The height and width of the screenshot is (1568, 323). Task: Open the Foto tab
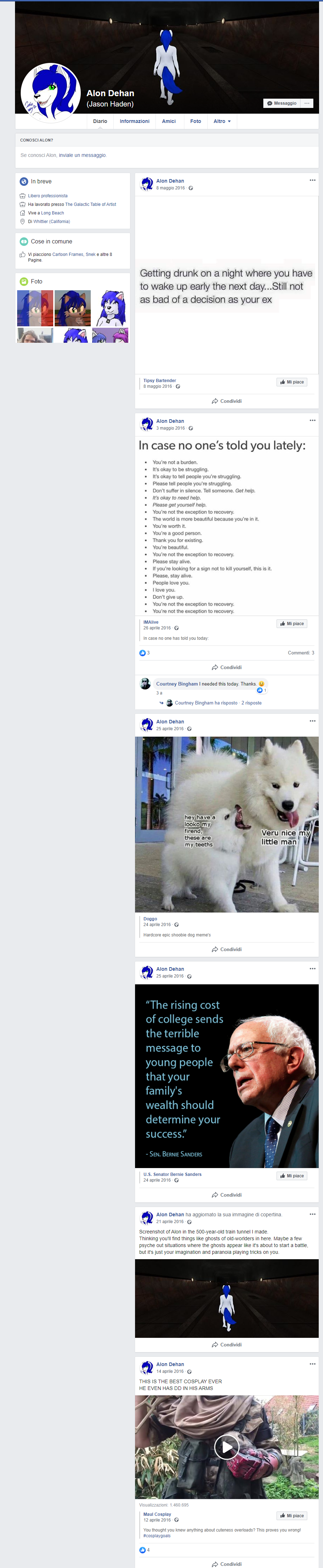[195, 121]
